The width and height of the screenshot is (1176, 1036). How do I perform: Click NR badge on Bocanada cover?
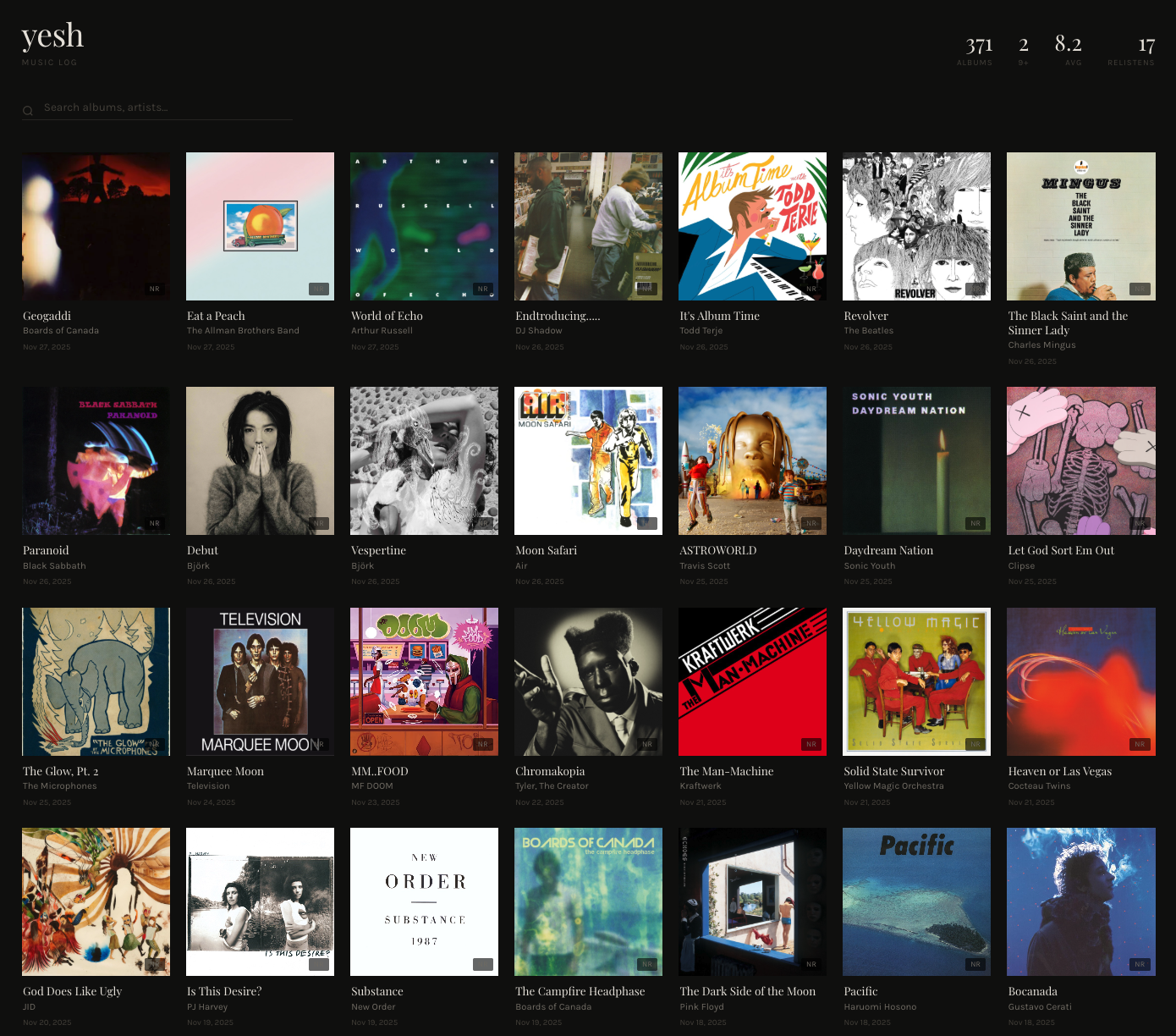point(1140,965)
